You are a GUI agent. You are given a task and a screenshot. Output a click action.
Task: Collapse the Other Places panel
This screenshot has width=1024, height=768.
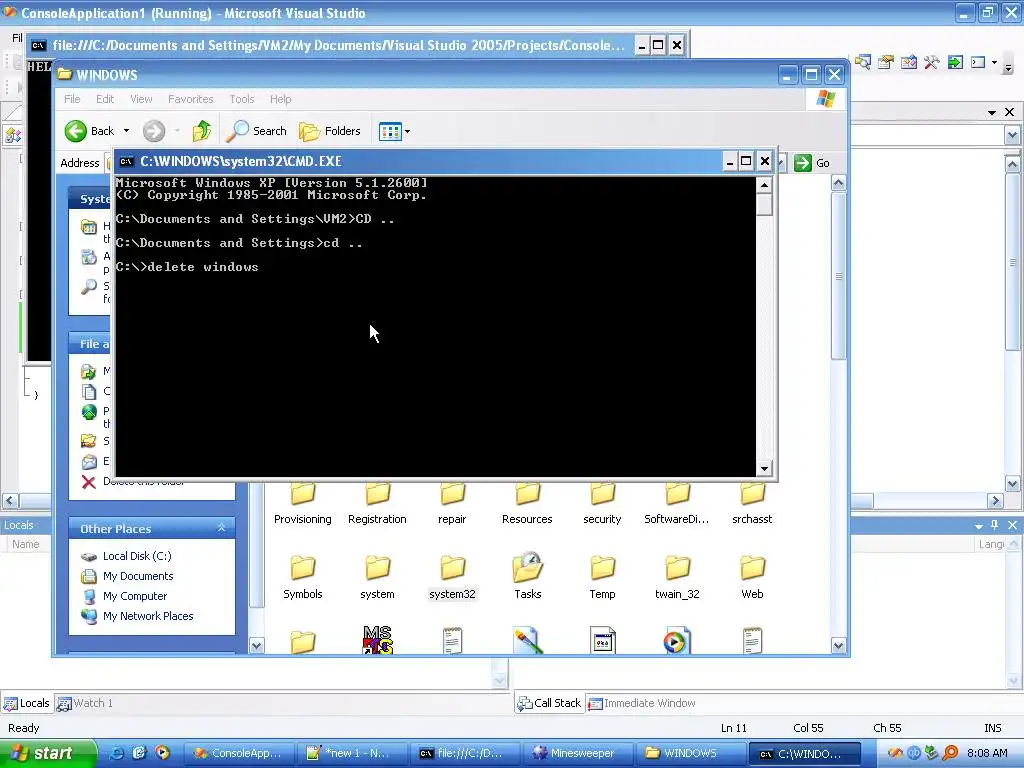(221, 528)
